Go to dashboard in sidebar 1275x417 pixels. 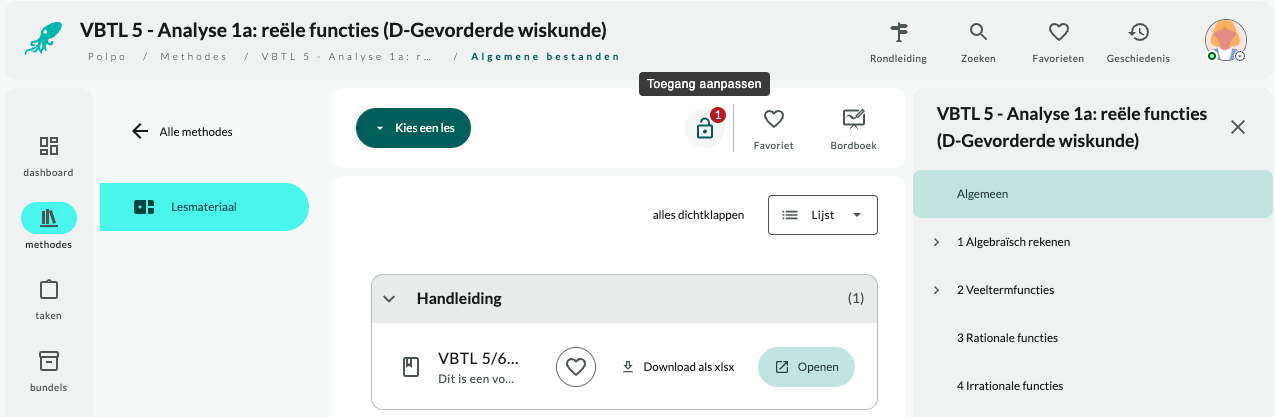coord(48,147)
